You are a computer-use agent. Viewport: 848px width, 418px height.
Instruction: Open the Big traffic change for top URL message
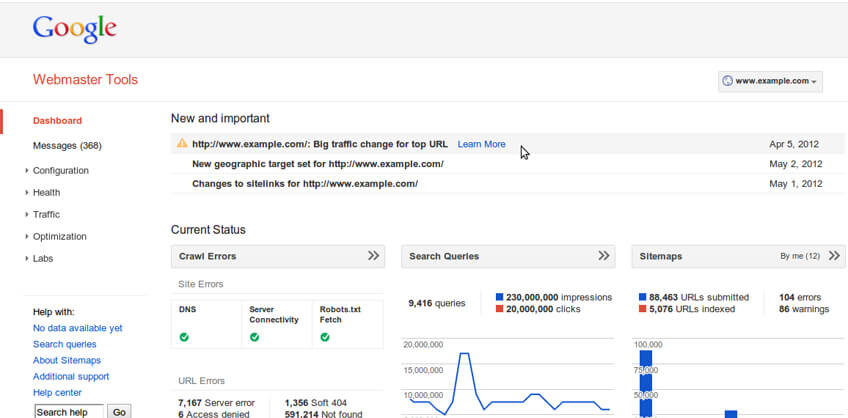[320, 144]
